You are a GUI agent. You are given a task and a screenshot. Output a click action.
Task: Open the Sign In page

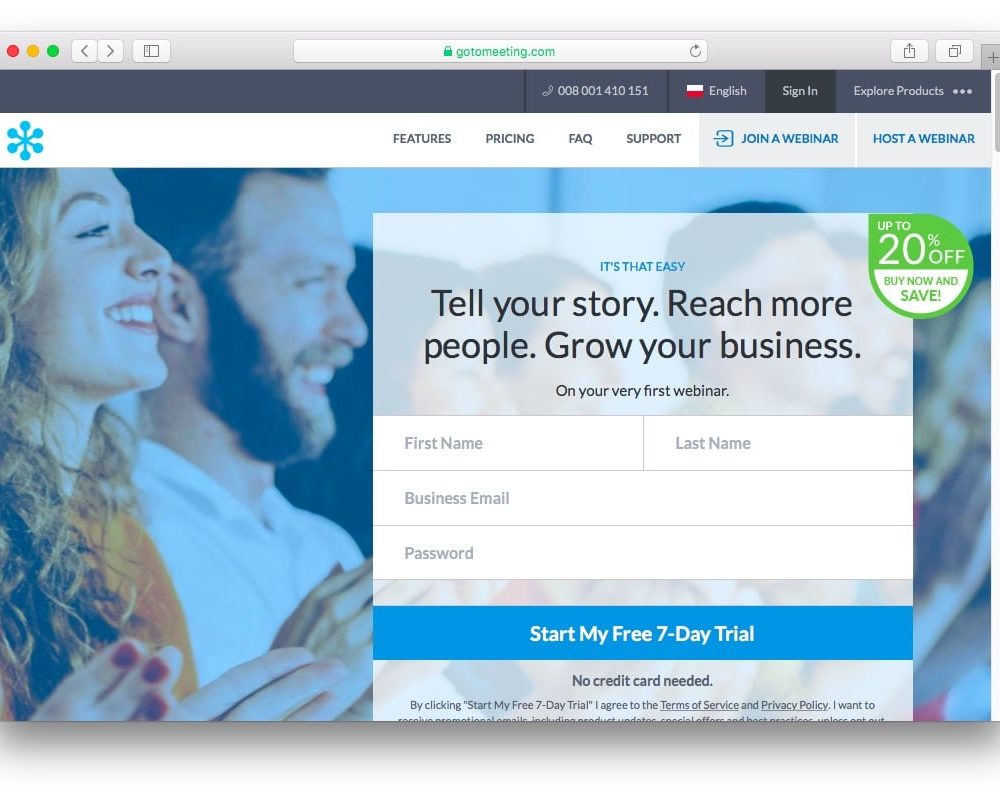800,91
